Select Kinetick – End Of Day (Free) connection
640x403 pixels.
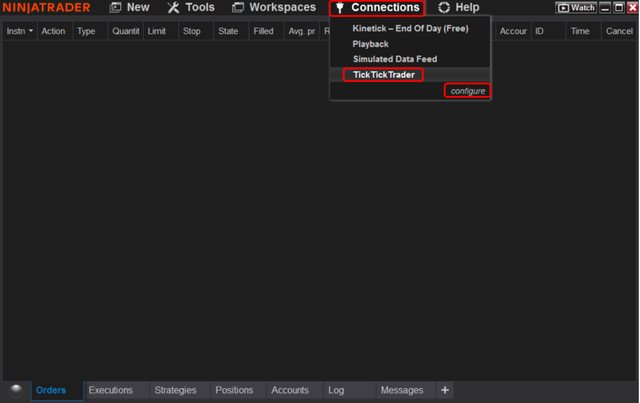410,29
